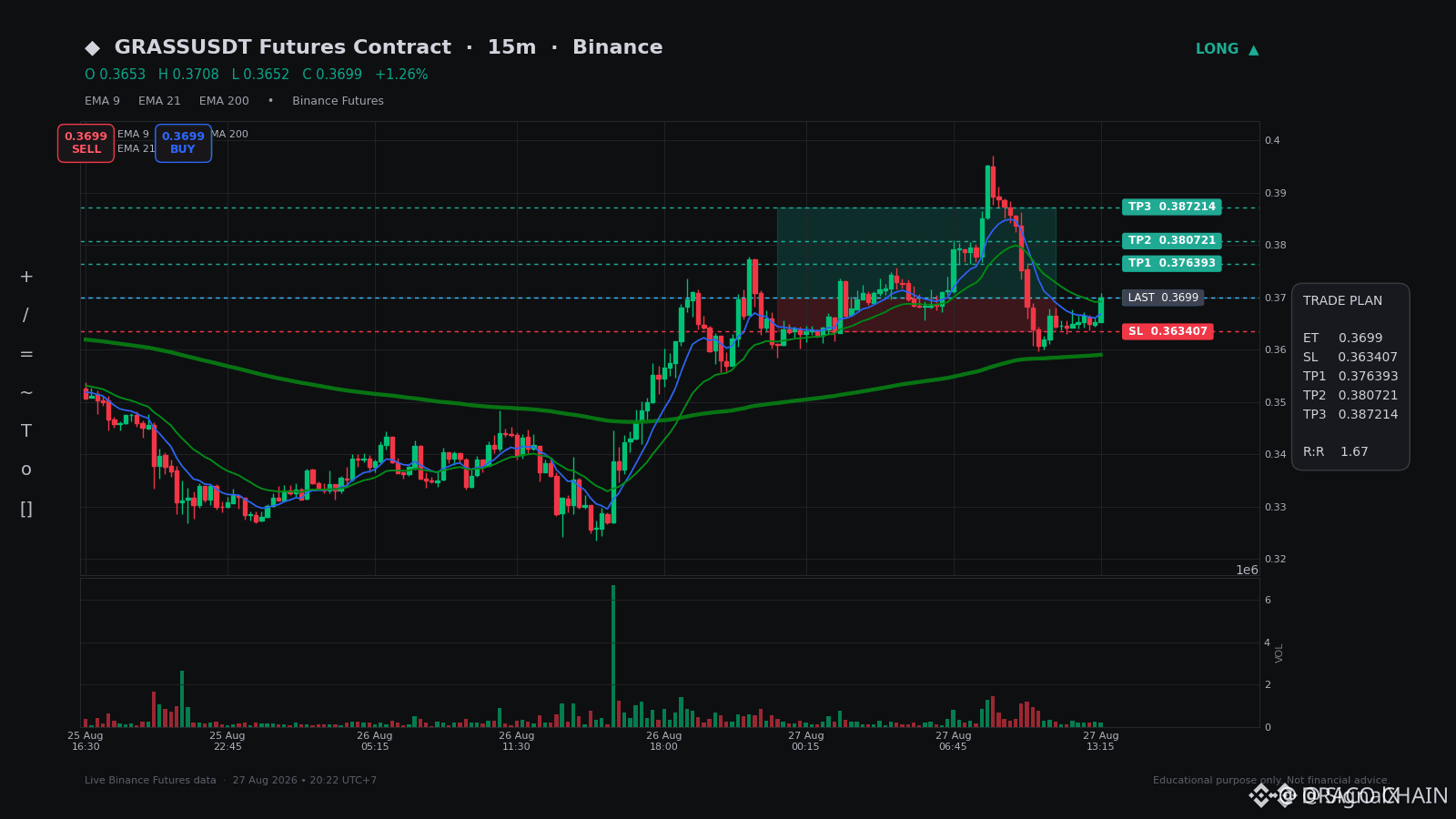
Task: Click the 0.35 price axis label
Action: (1275, 402)
